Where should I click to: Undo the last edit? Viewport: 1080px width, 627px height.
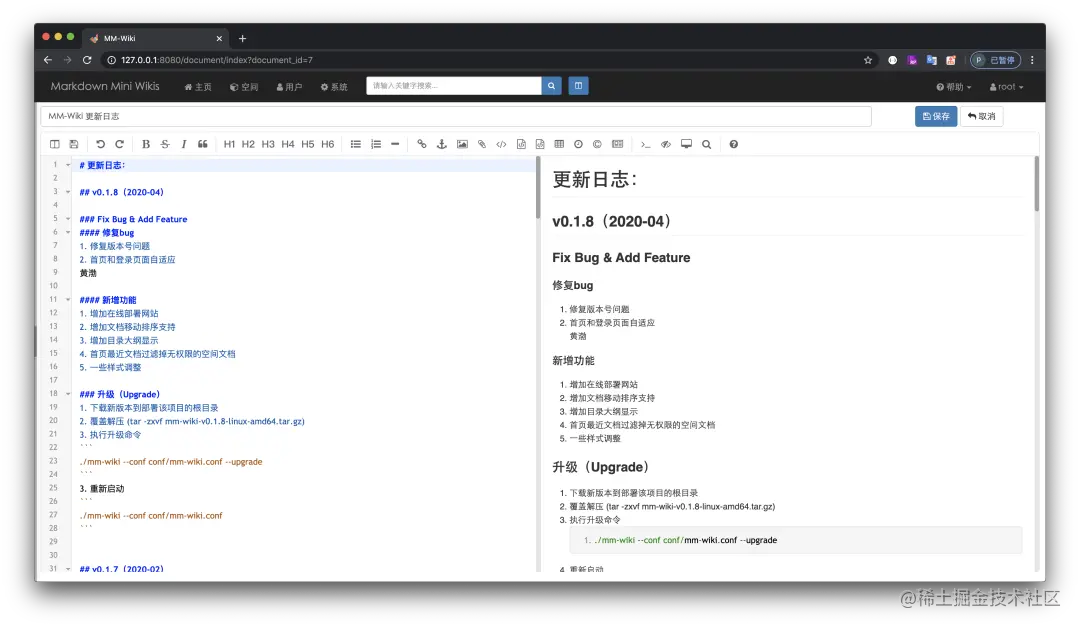click(x=100, y=144)
